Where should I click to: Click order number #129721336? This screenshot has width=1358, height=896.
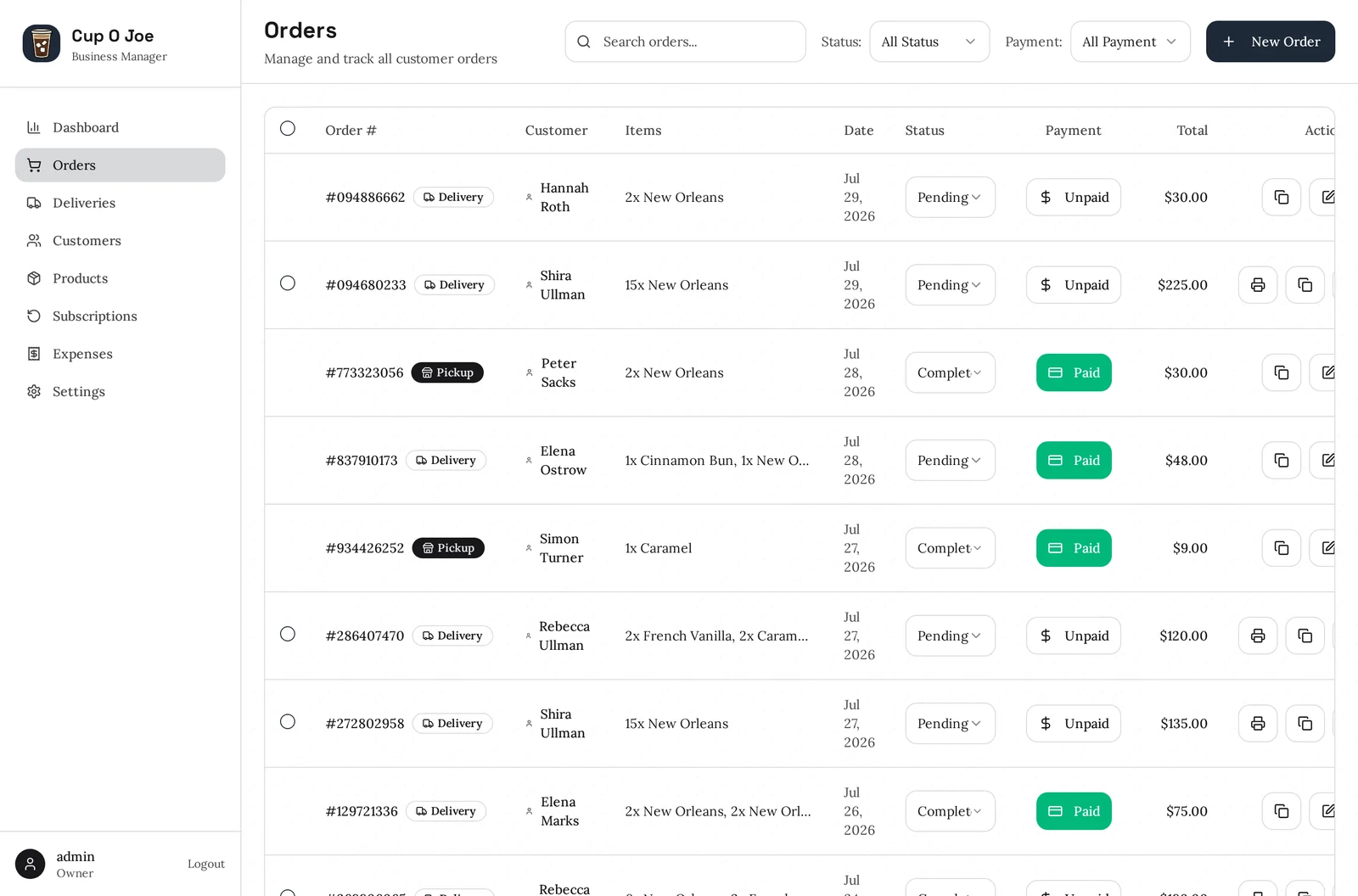tap(362, 811)
